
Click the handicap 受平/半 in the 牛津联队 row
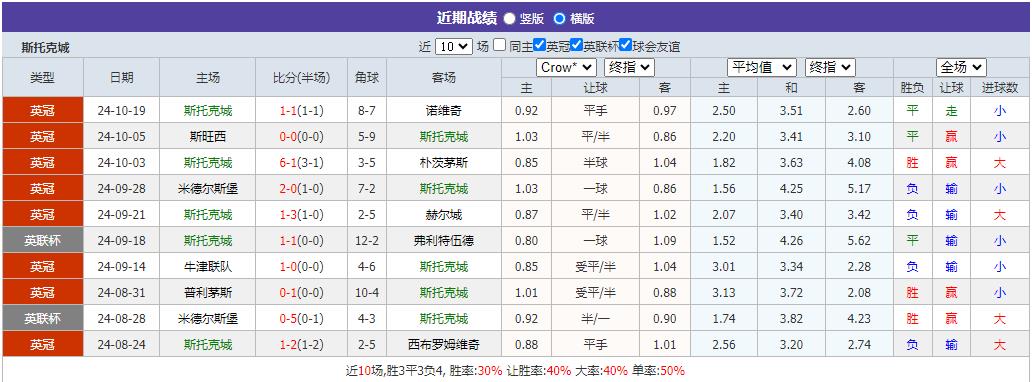596,267
